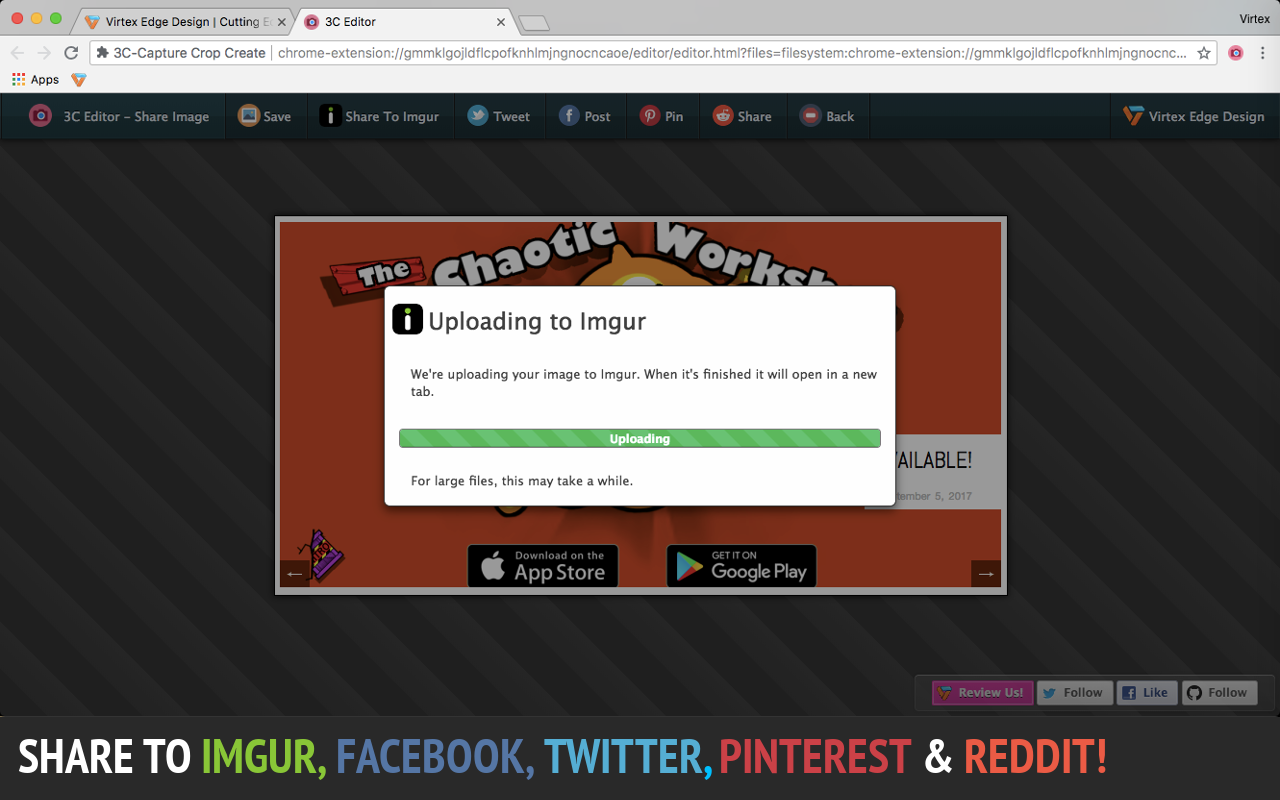Screen dimensions: 1280x800
Task: Switch to Virtex Edge Design tab
Action: pyautogui.click(x=180, y=21)
